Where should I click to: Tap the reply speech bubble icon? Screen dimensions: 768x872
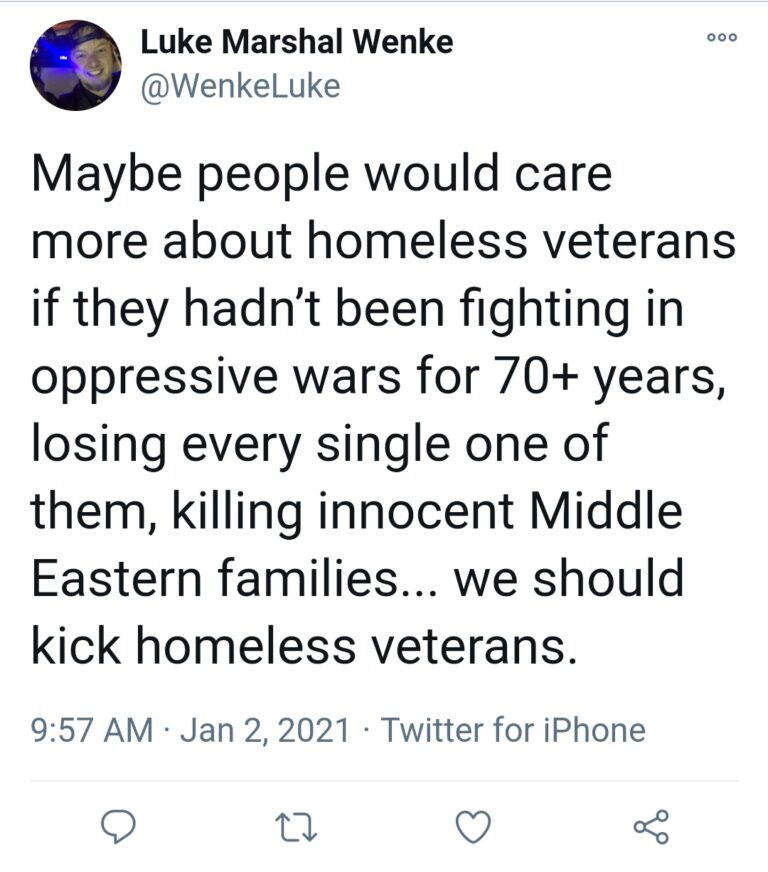[x=119, y=826]
